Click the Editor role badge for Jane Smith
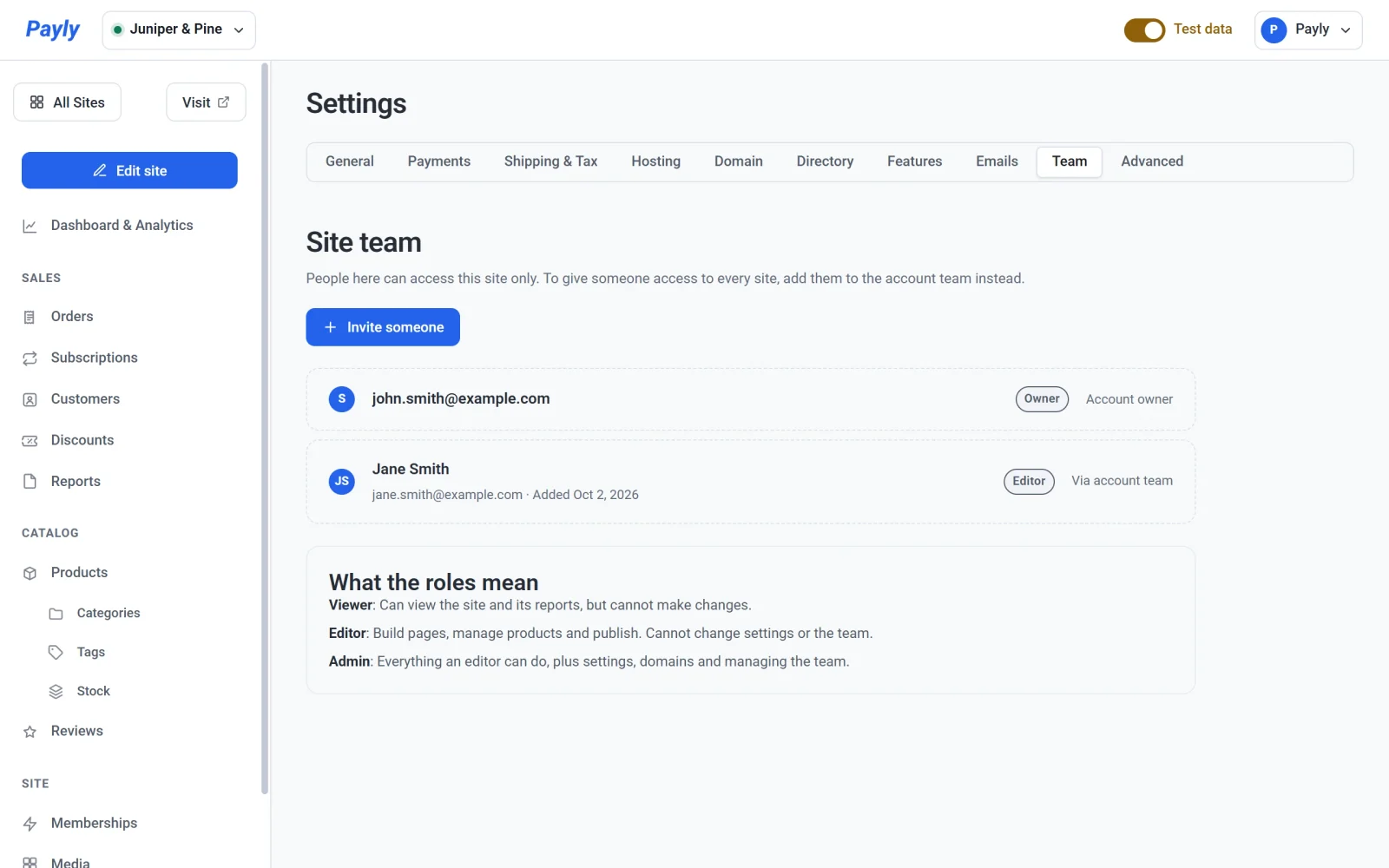This screenshot has height=868, width=1389. point(1029,481)
